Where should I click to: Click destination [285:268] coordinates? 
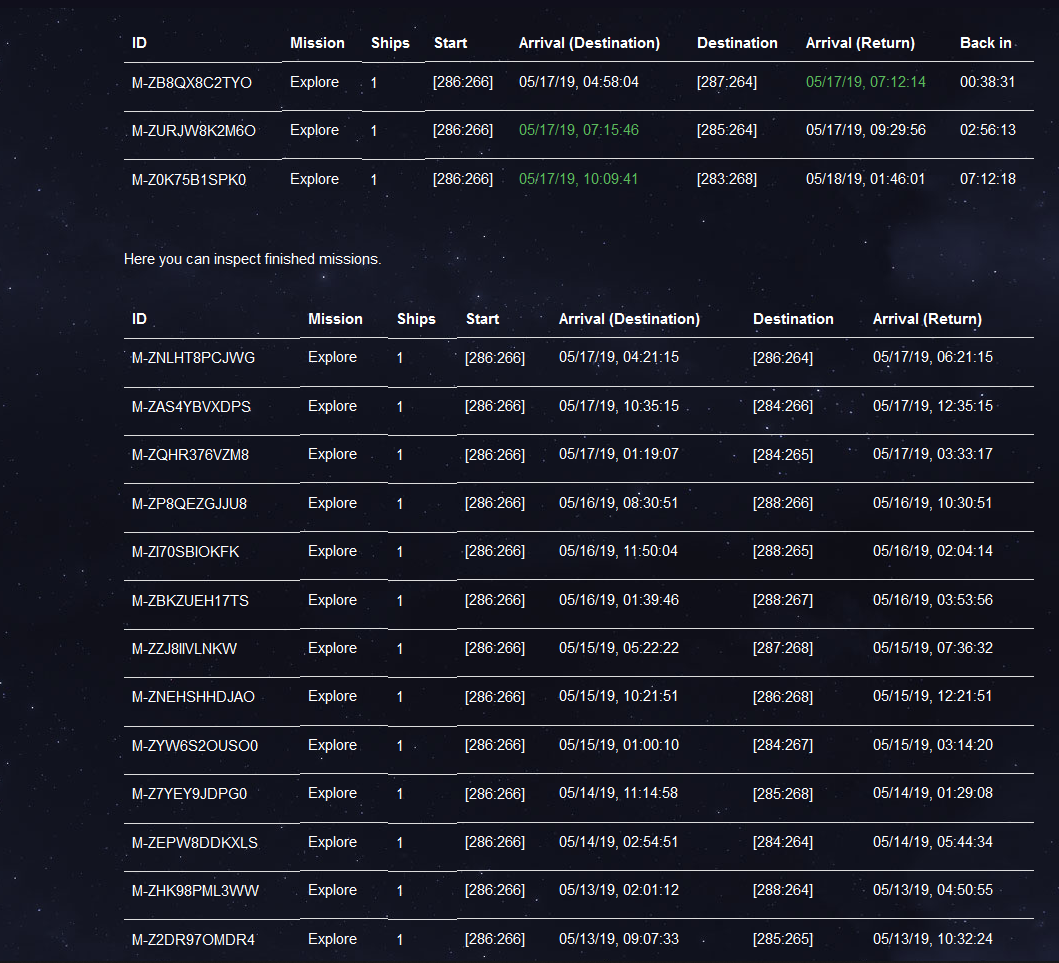[783, 794]
